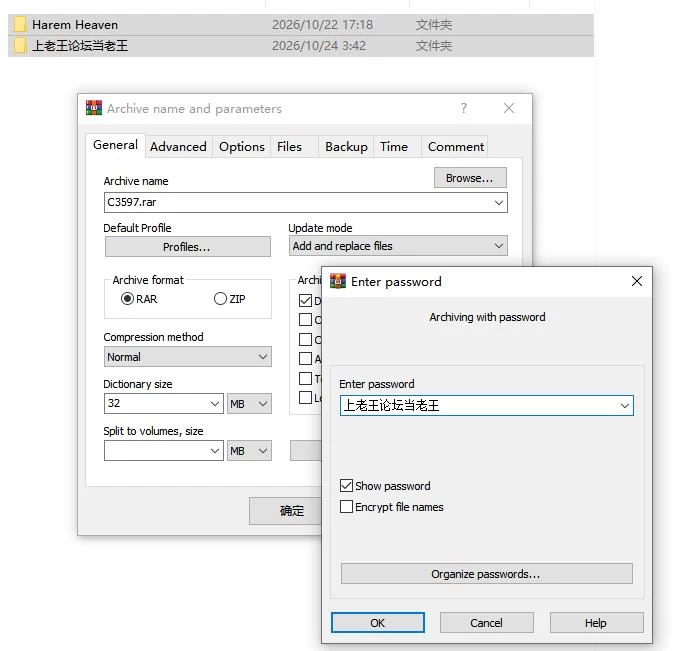Close the Archive name and parameters dialog

pos(509,108)
